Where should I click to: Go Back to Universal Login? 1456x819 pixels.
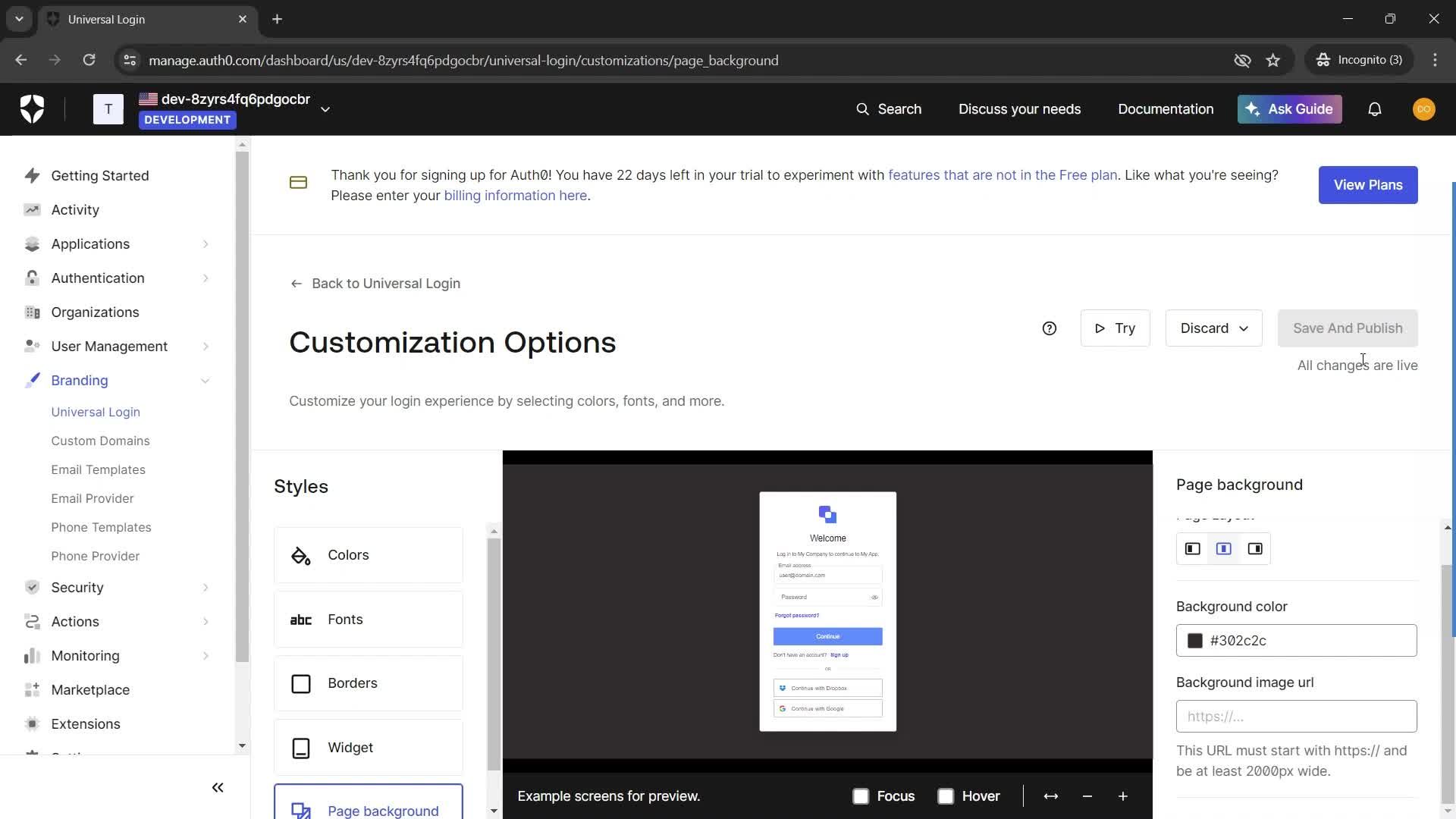(375, 284)
